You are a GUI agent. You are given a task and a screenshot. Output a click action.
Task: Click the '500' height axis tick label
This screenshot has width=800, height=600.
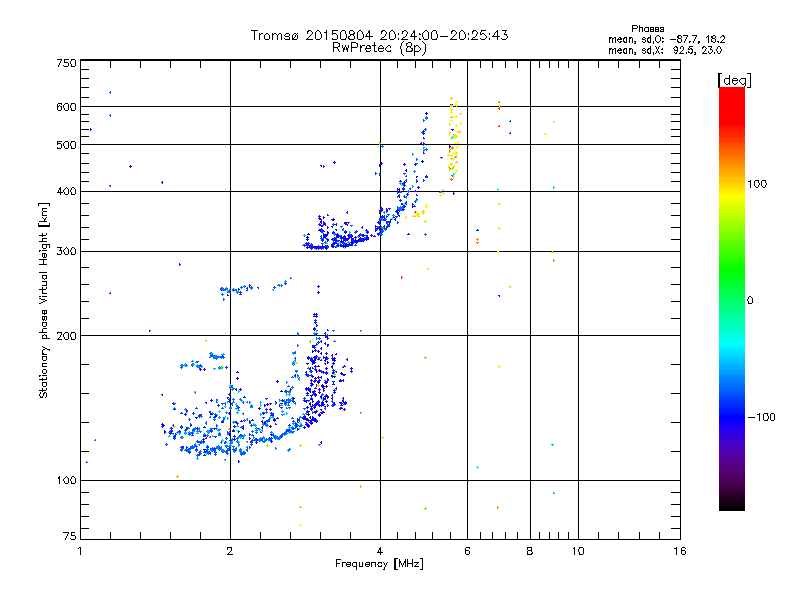click(67, 145)
